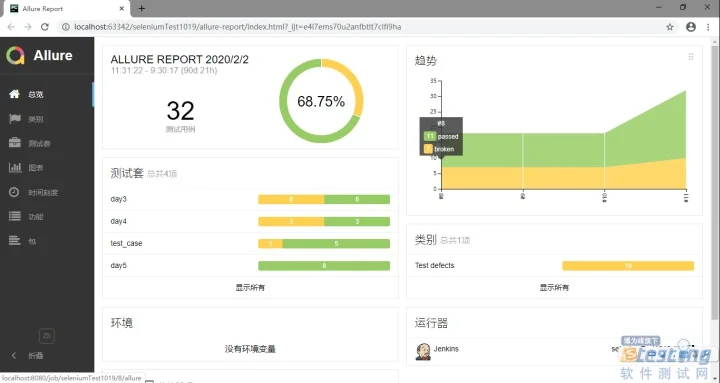The image size is (720, 383).
Task: Open the test_case suite row
Action: coord(250,243)
